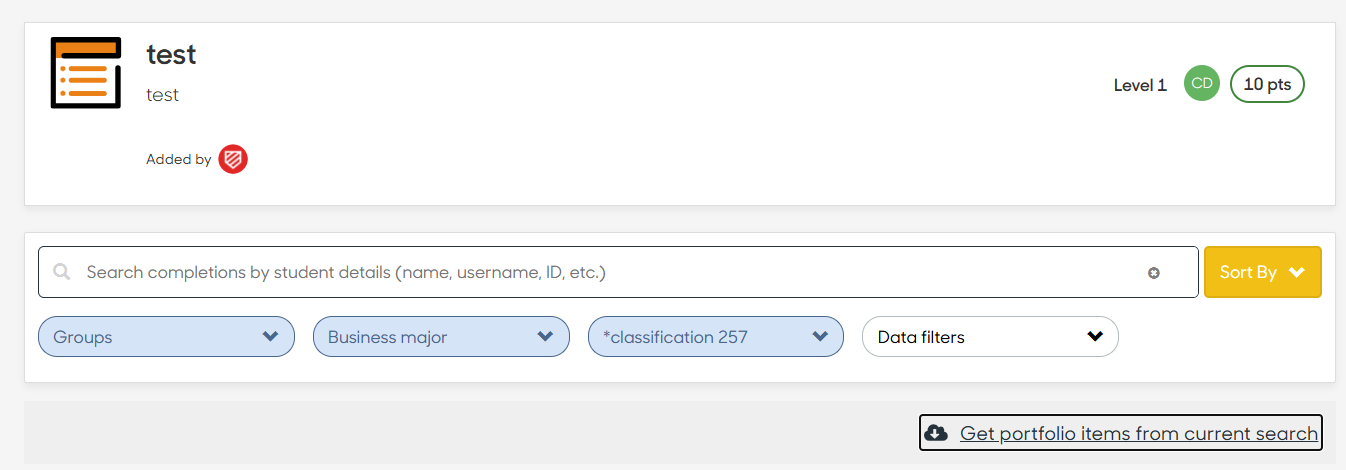The height and width of the screenshot is (470, 1346).
Task: Click the black chevron on Data filters
Action: 1095,337
